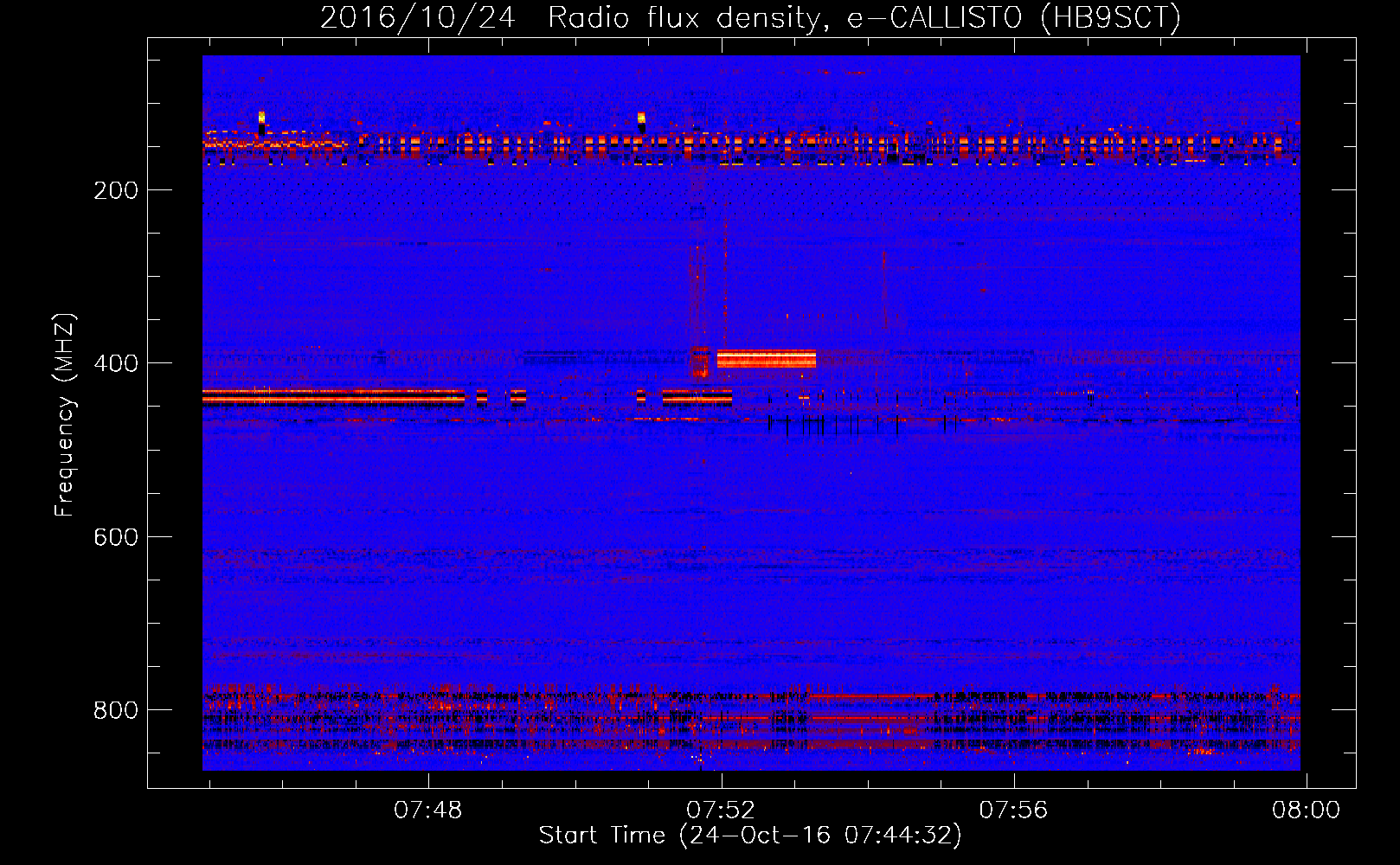The image size is (1400, 865).
Task: Click the 08:00 time tick label
Action: click(1306, 811)
